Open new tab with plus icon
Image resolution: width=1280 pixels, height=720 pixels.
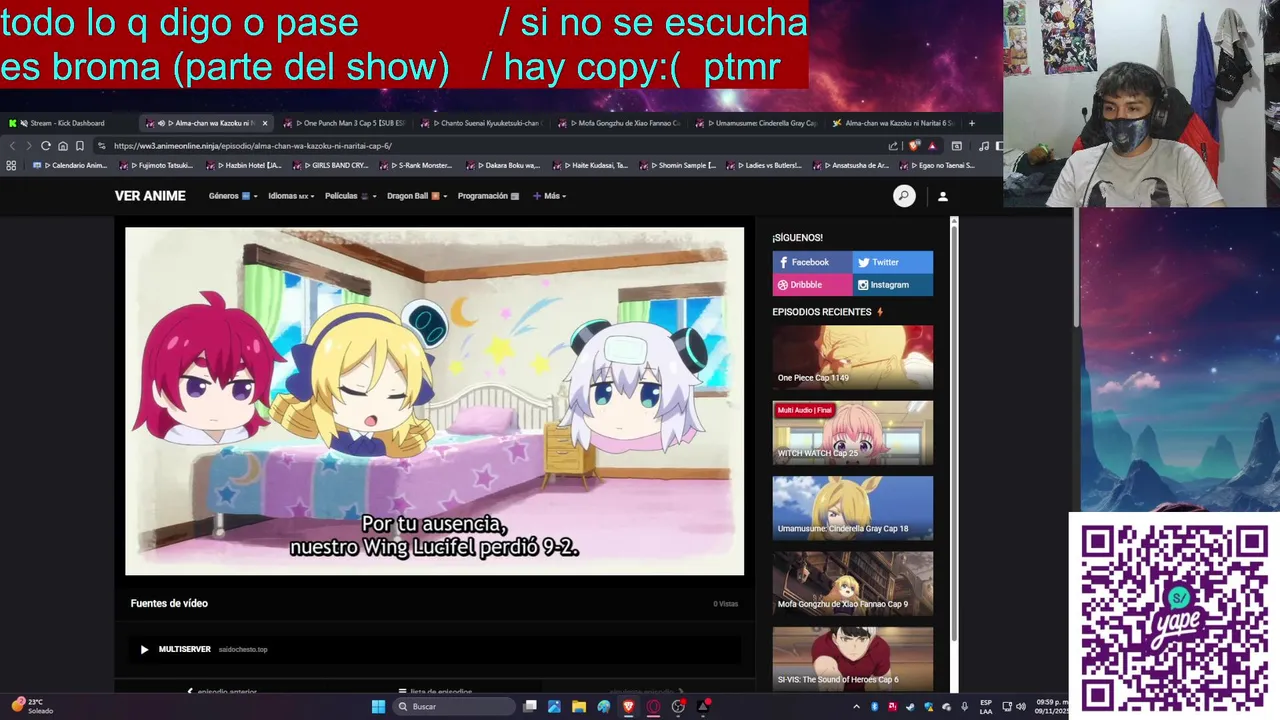point(971,123)
